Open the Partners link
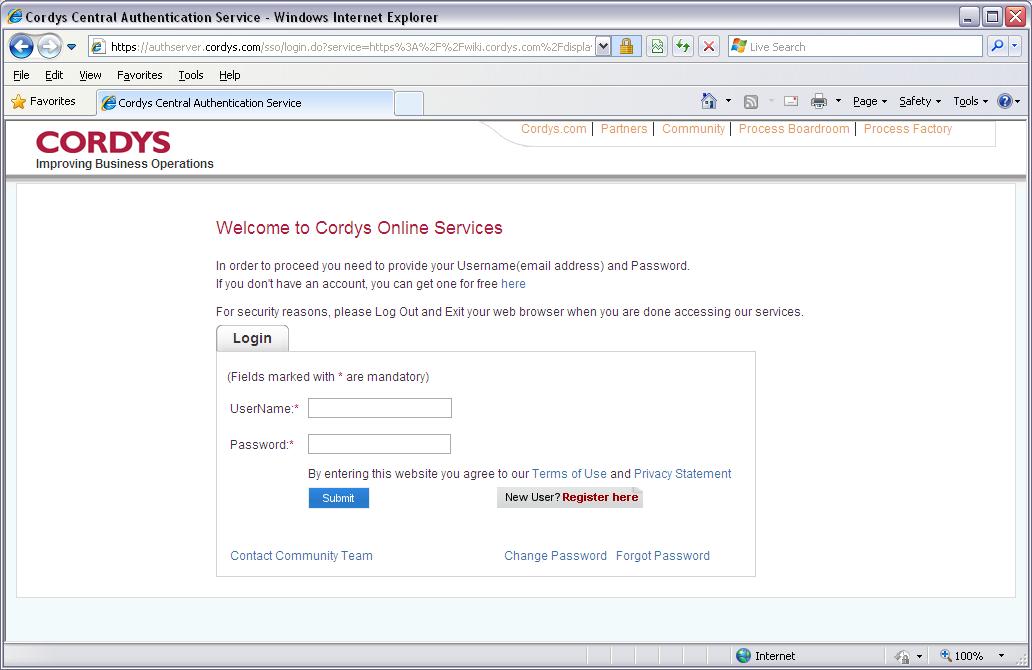 (x=624, y=129)
